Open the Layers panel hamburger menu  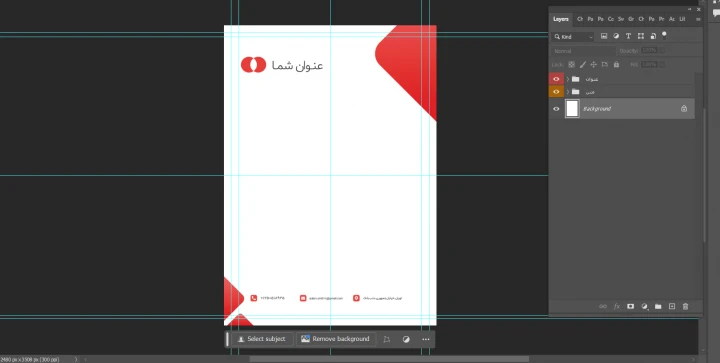698,19
